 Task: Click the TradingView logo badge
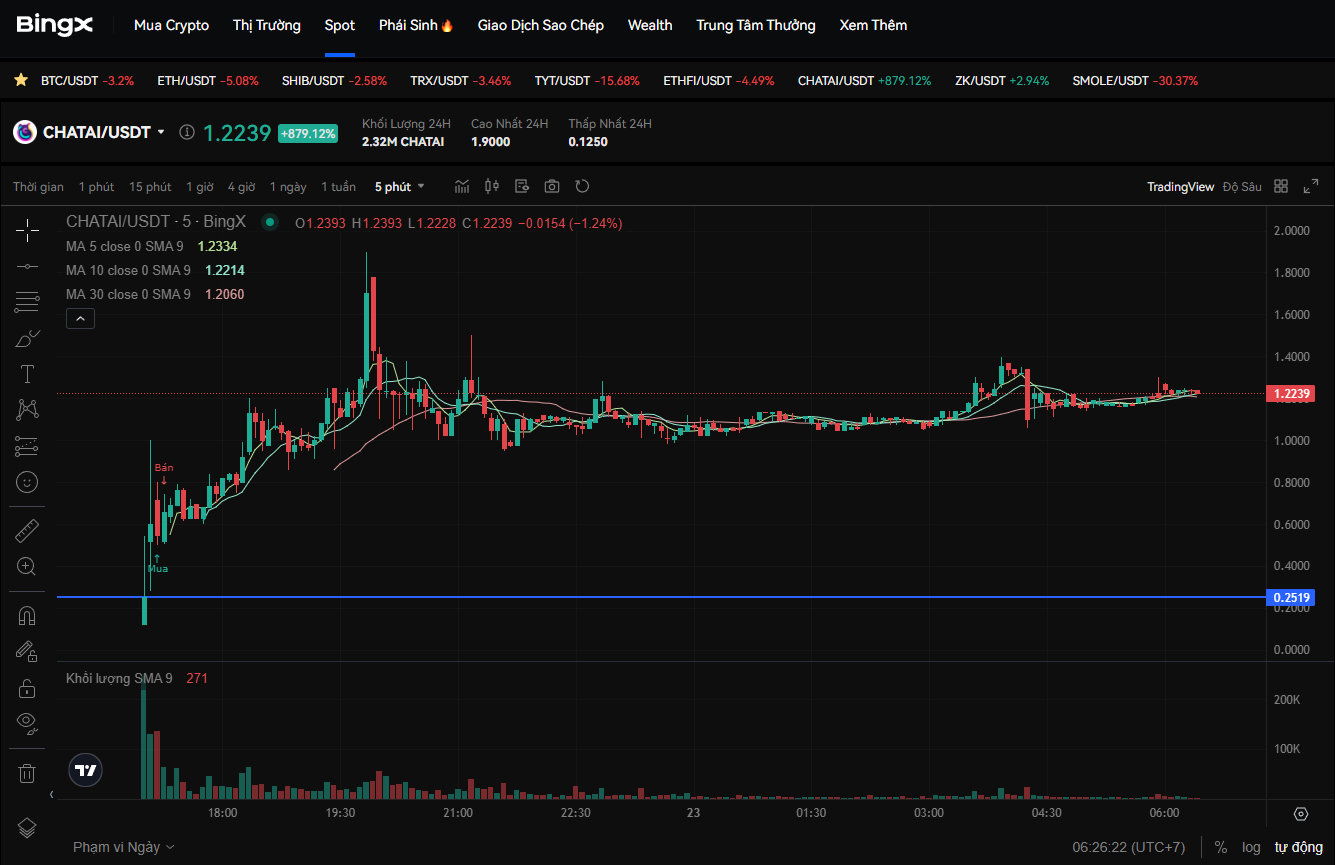86,770
